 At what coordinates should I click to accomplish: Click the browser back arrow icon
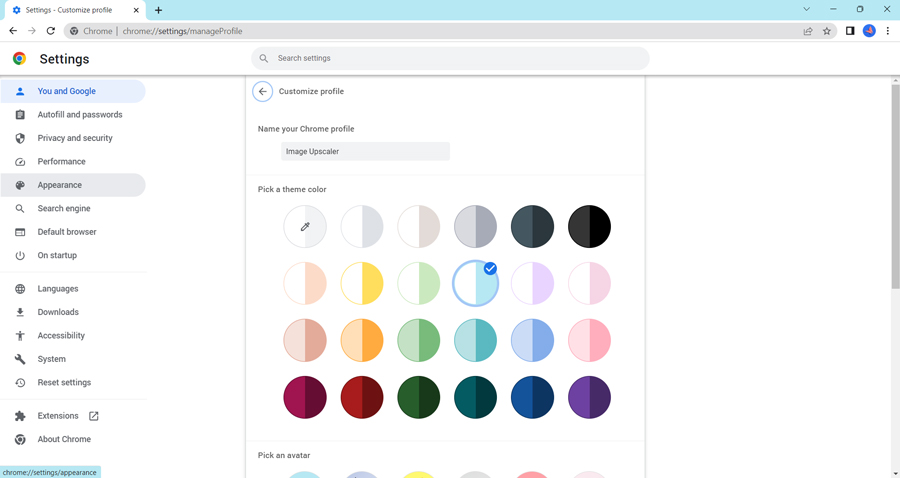click(x=13, y=31)
